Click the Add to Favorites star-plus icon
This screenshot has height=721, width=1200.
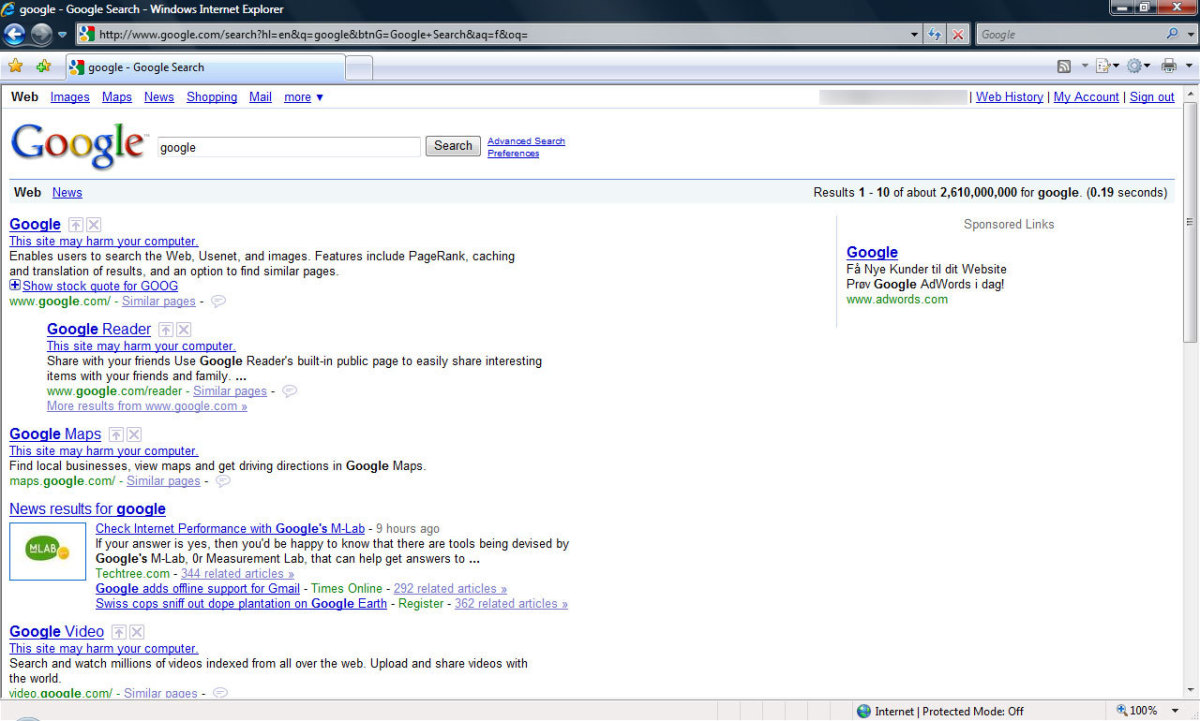tap(43, 66)
